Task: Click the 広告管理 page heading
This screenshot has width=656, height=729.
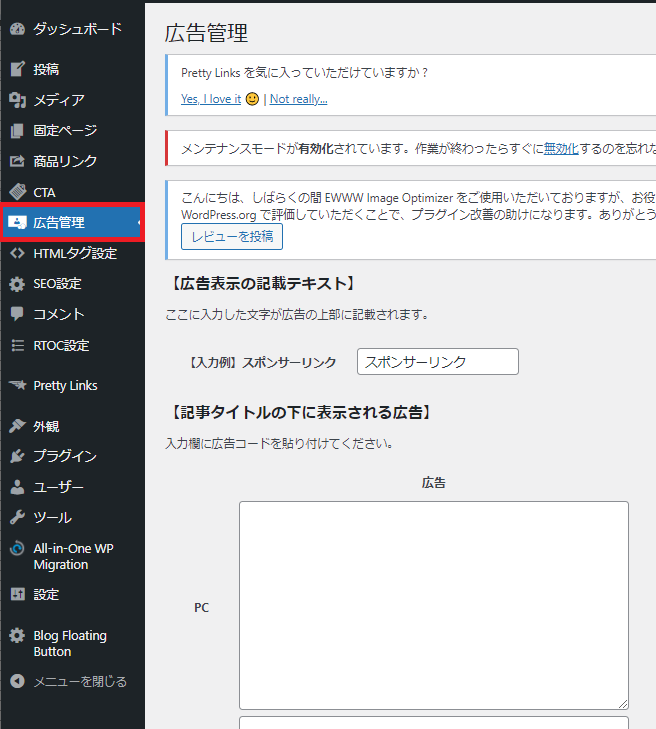Action: click(206, 33)
